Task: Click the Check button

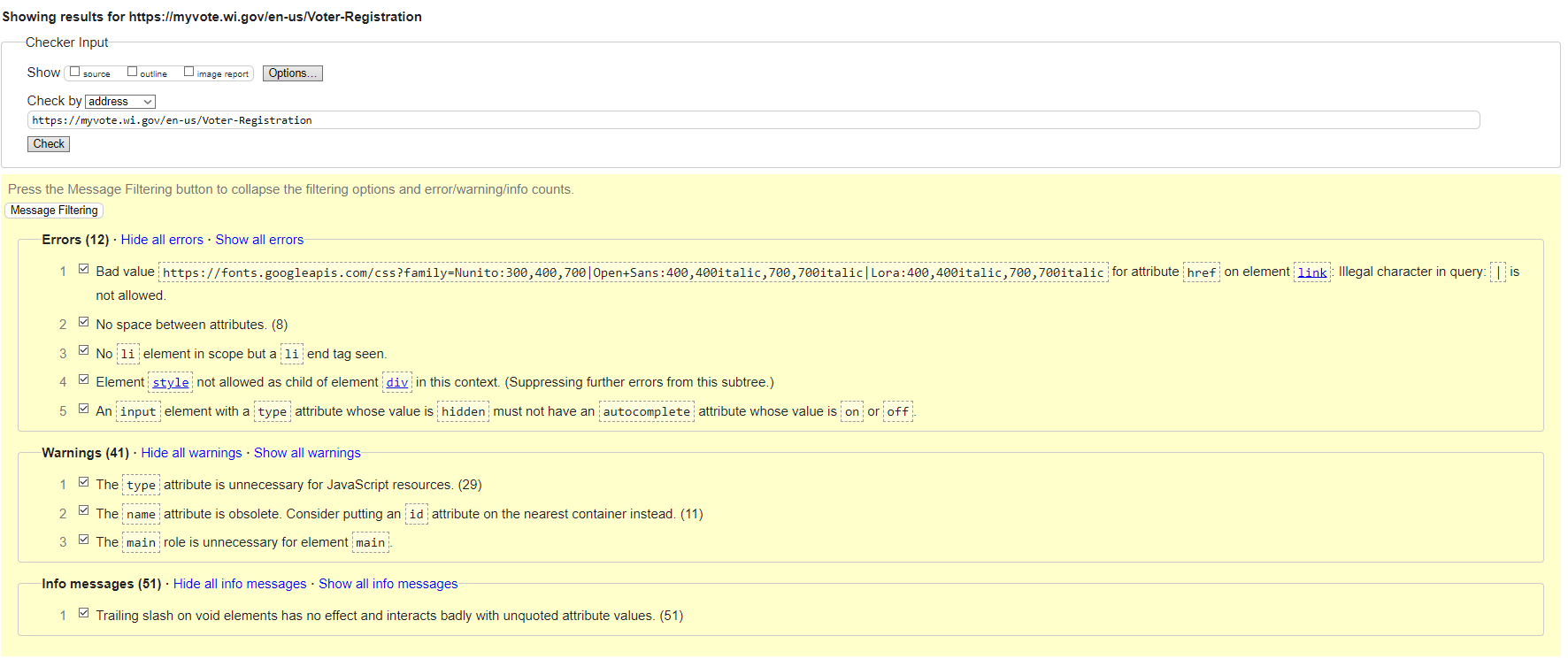Action: click(x=49, y=144)
